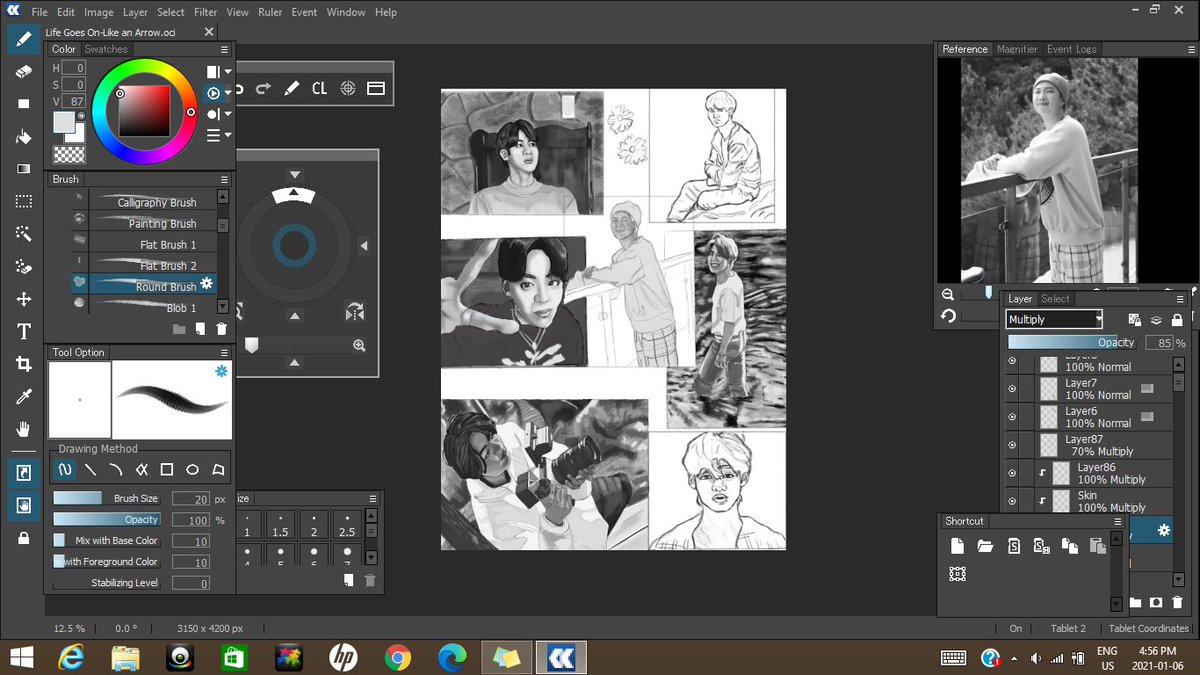The height and width of the screenshot is (675, 1200).
Task: Delete the selected brush with the trash icon
Action: pos(221,328)
